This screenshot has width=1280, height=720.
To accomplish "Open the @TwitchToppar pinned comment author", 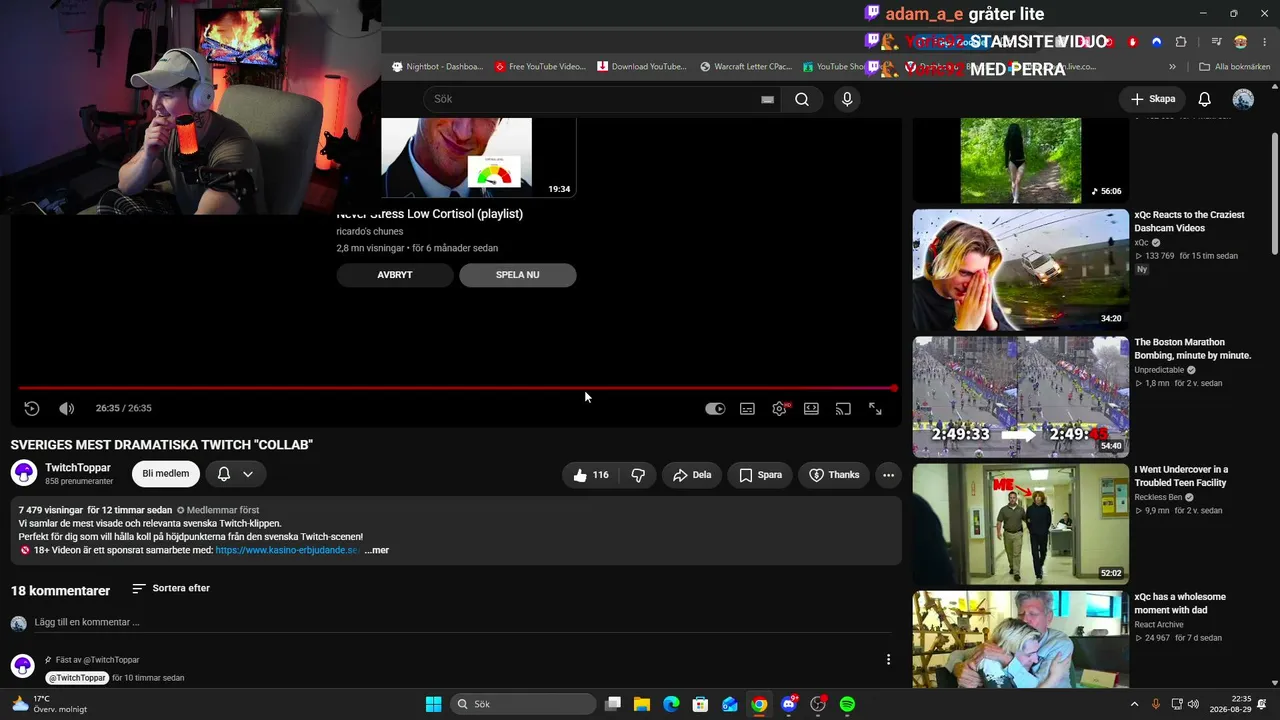I will click(x=78, y=678).
